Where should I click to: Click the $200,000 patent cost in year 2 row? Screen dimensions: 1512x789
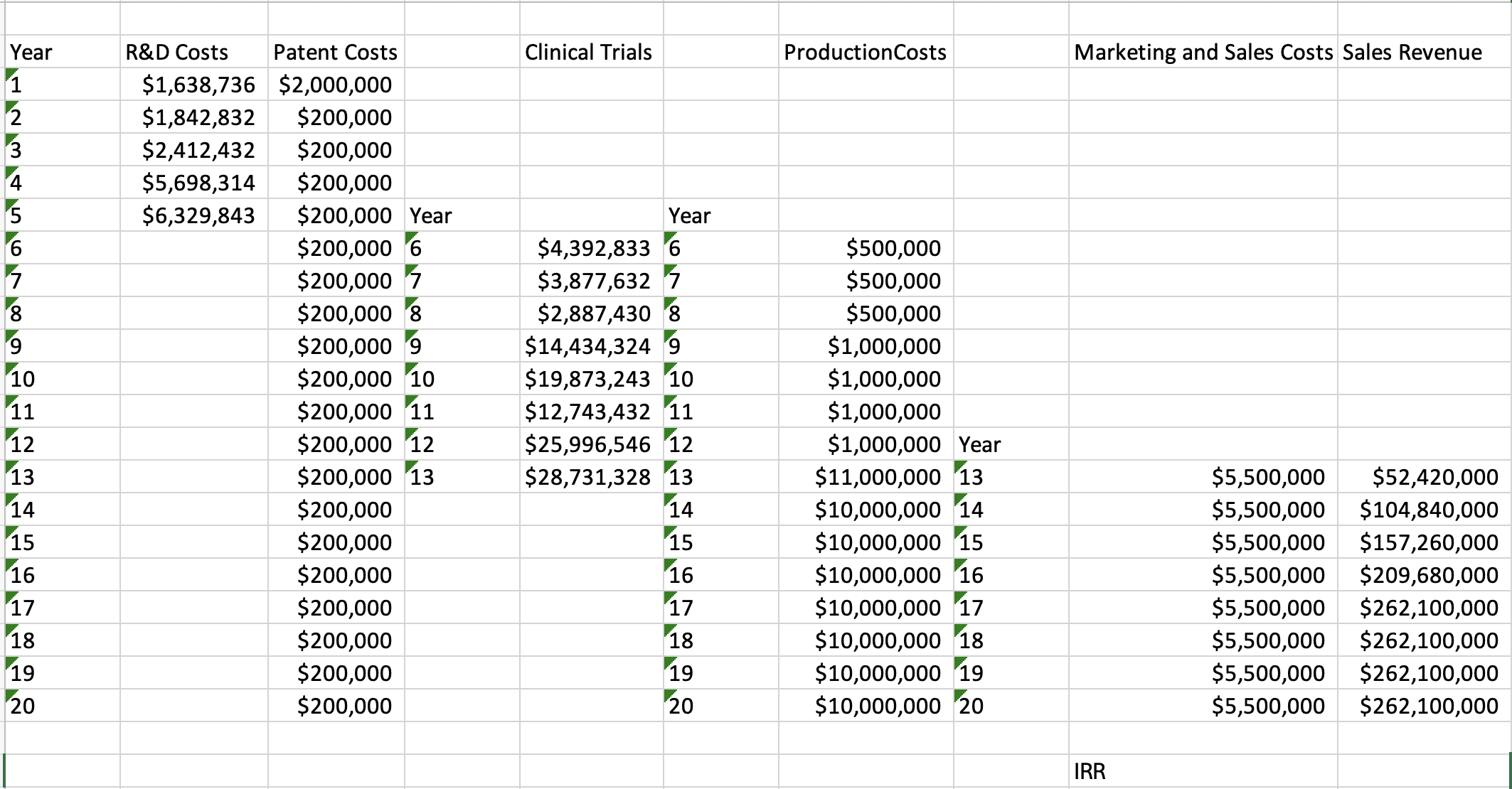coord(336,117)
